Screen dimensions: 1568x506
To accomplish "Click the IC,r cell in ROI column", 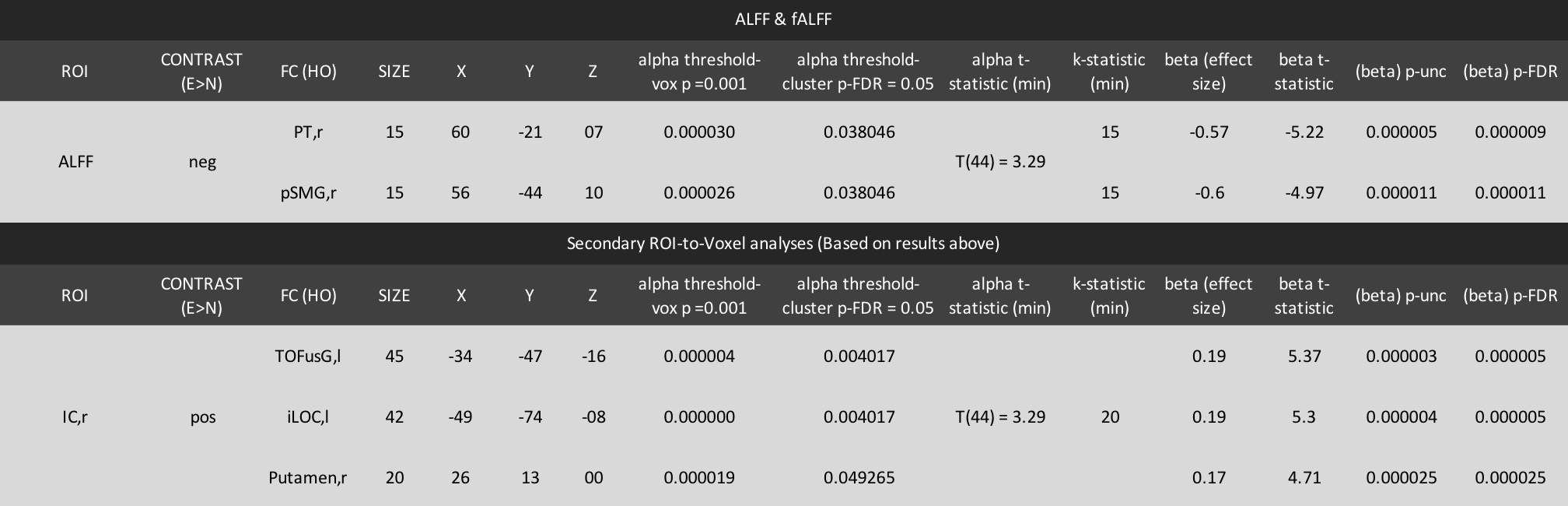I will pos(75,416).
